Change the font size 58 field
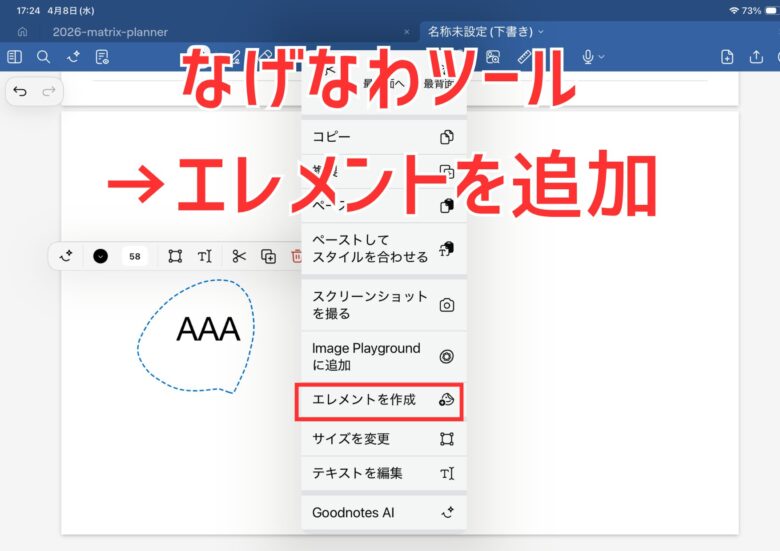Screen dimensions: 780x551 point(135,257)
